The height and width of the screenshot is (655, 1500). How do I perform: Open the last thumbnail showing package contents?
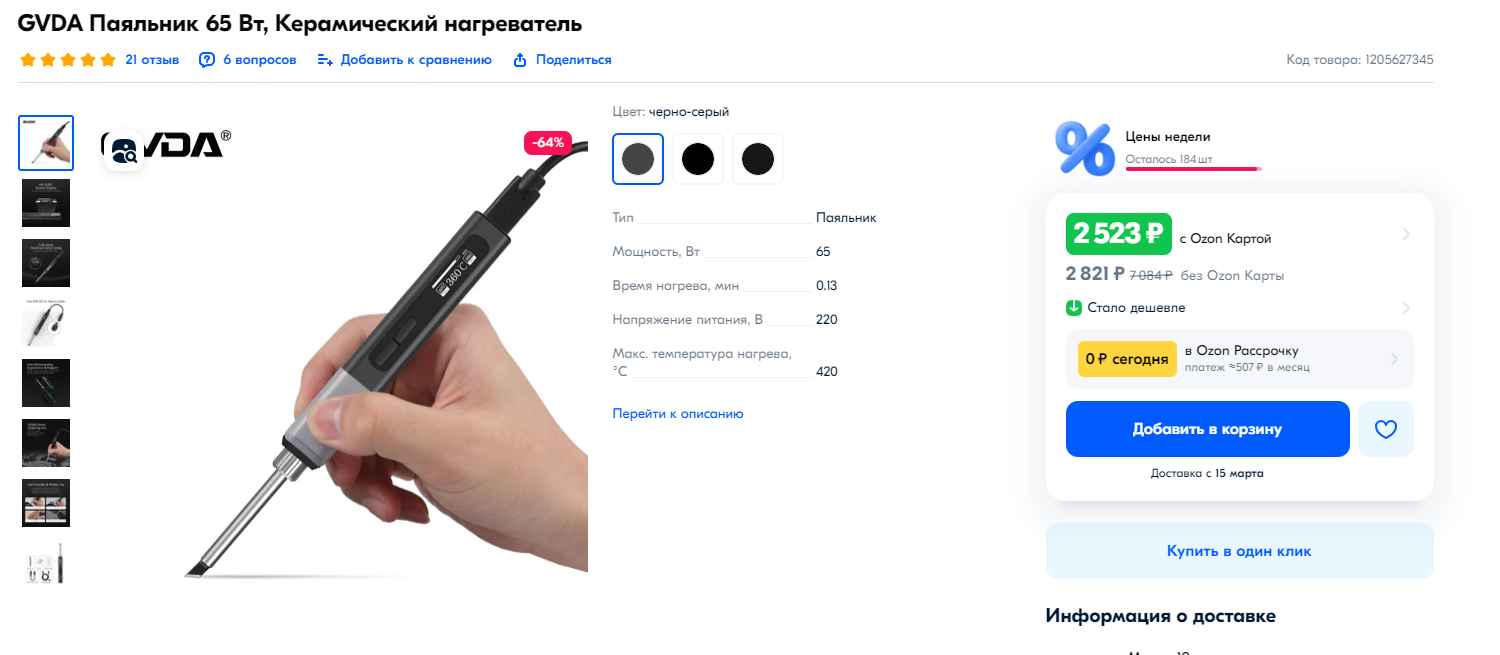pyautogui.click(x=46, y=563)
